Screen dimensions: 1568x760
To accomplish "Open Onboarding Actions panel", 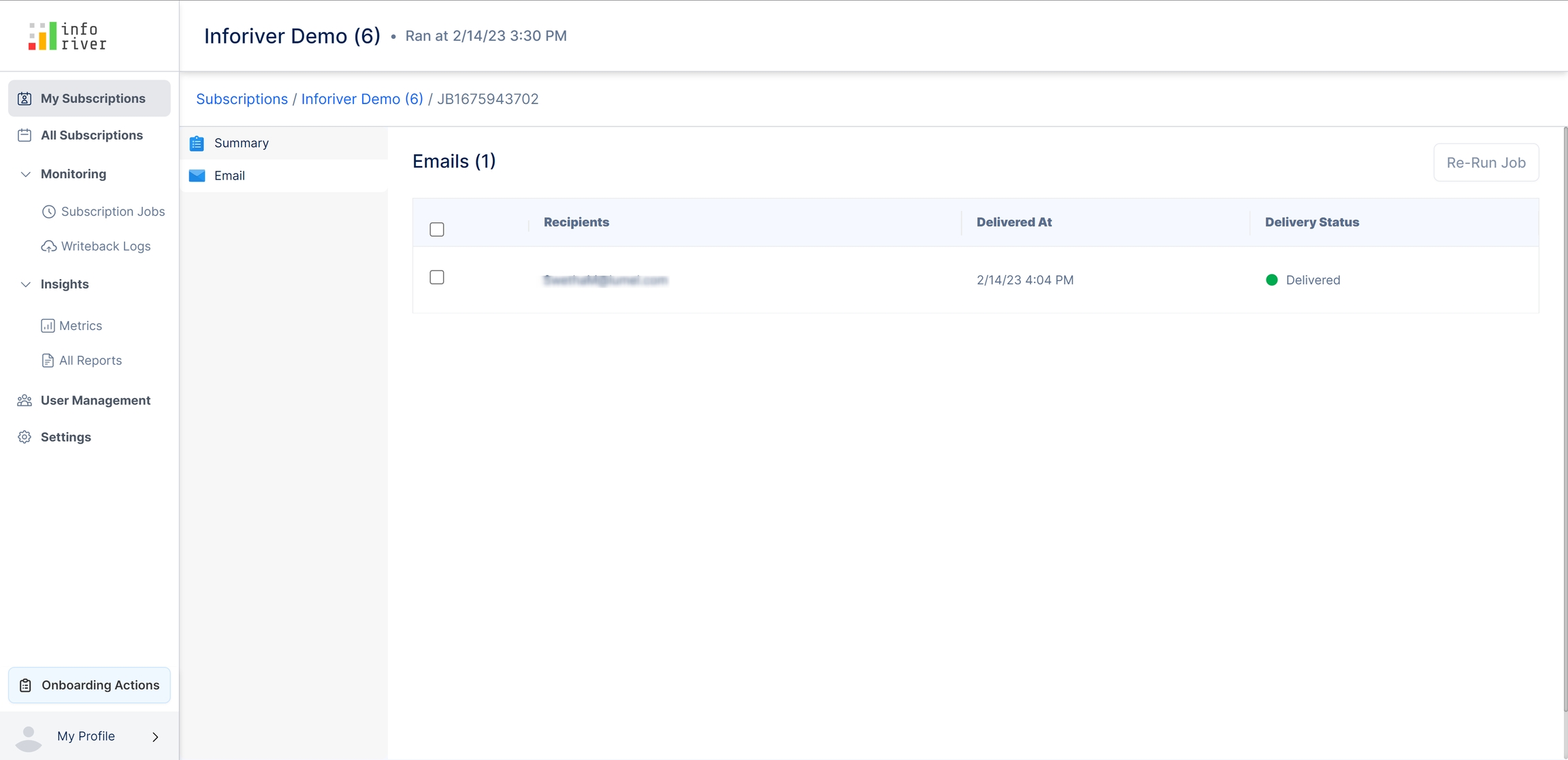I will pyautogui.click(x=89, y=685).
